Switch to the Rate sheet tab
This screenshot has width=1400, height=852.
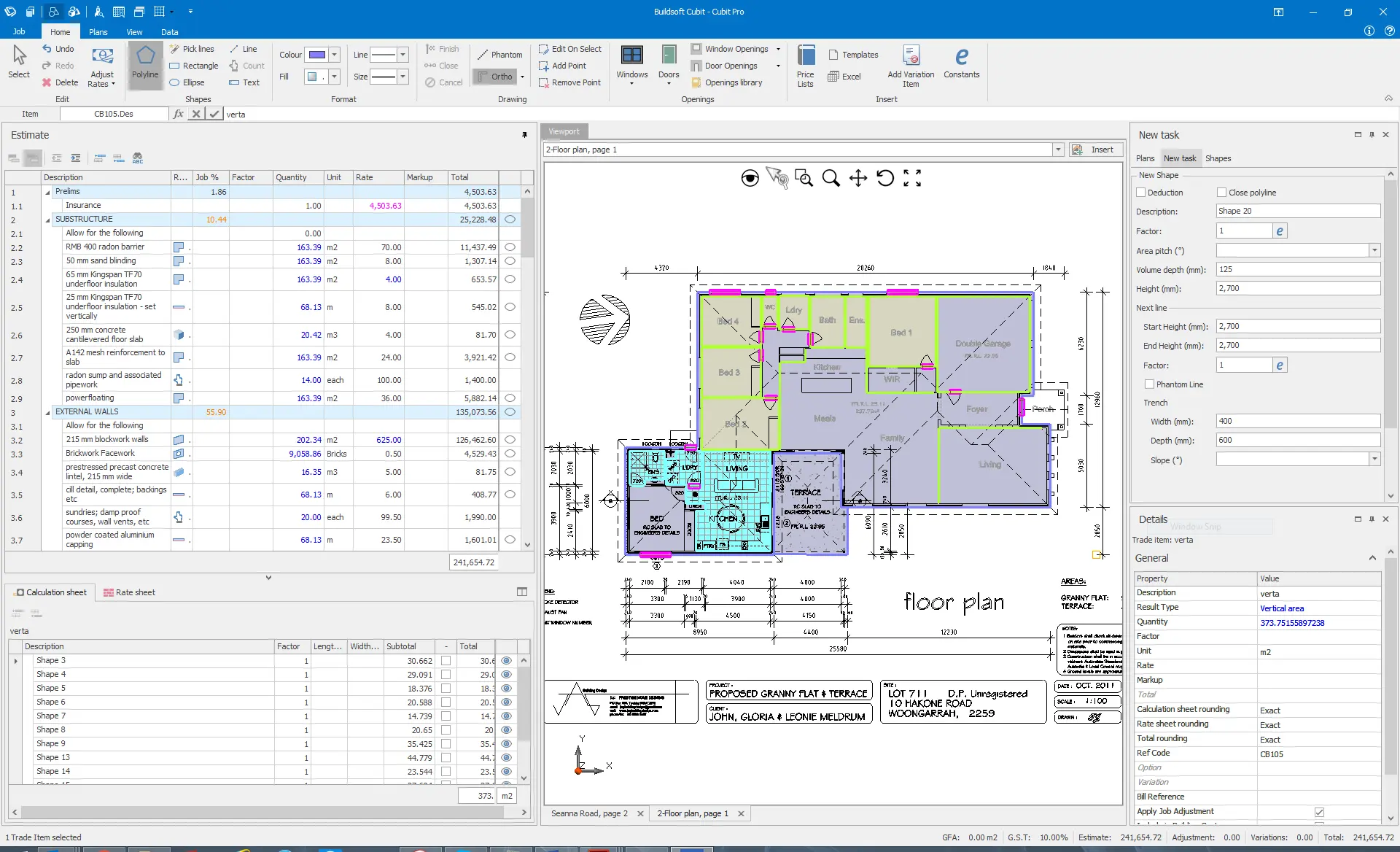[129, 592]
